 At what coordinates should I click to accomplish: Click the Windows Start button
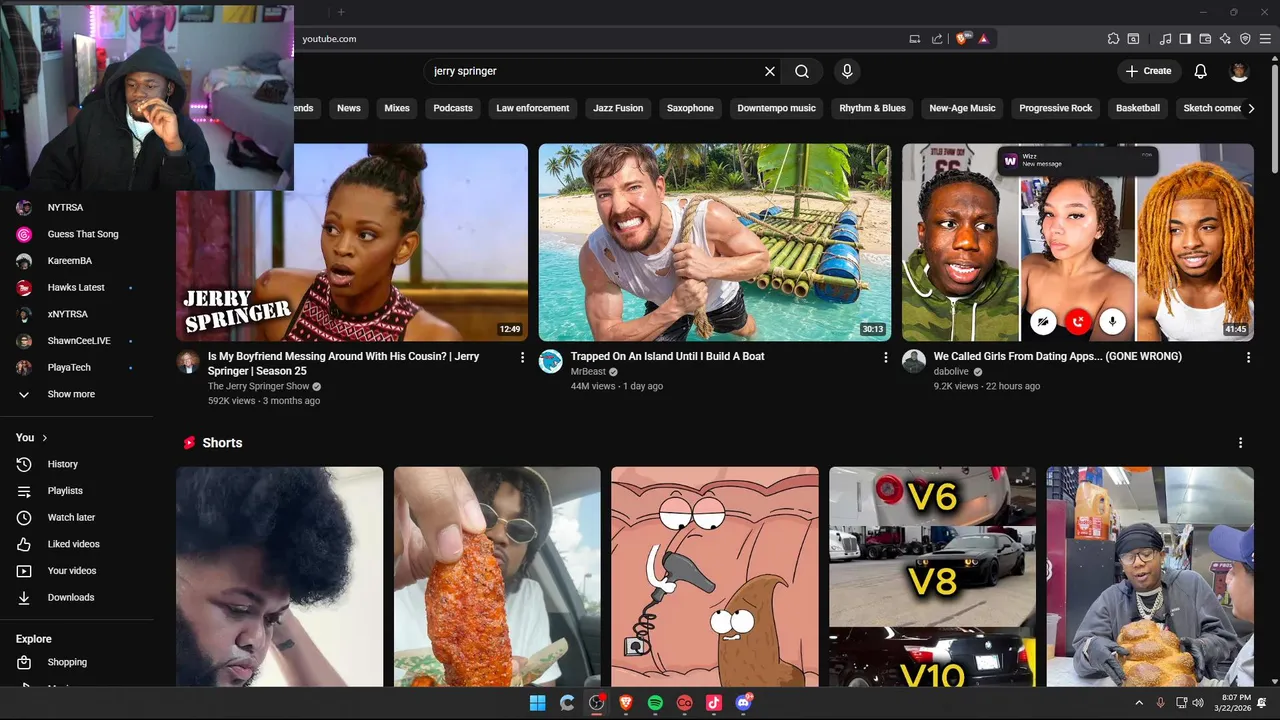pos(537,703)
